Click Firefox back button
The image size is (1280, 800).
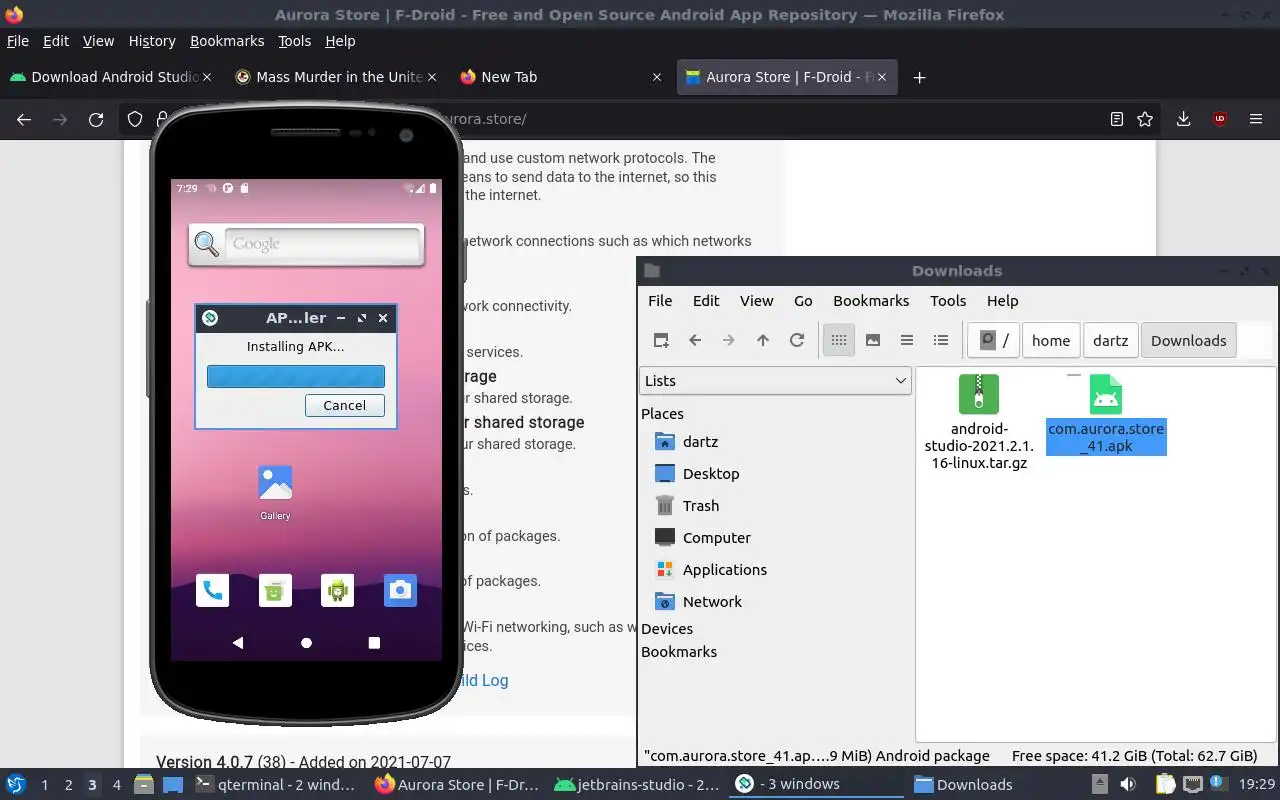tap(24, 119)
